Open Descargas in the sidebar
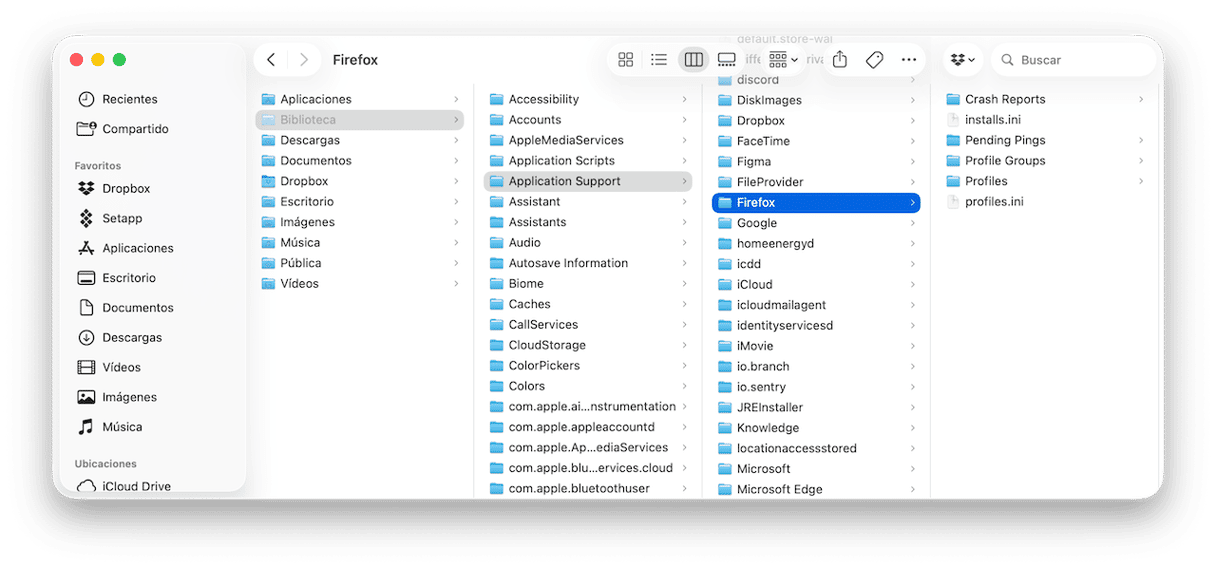This screenshot has width=1216, height=568. click(119, 337)
